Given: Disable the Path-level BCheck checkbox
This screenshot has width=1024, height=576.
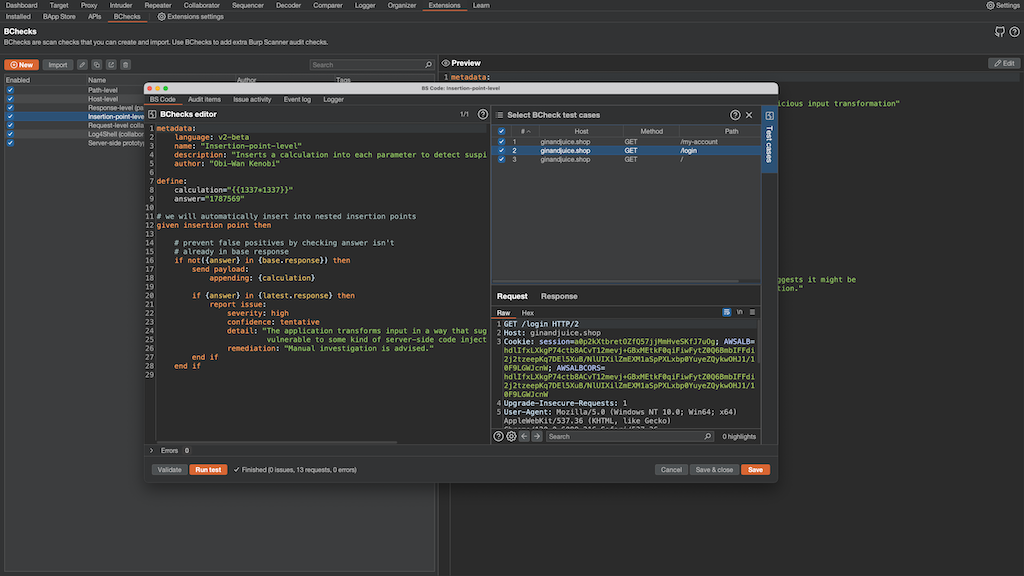Looking at the screenshot, I should (x=10, y=90).
